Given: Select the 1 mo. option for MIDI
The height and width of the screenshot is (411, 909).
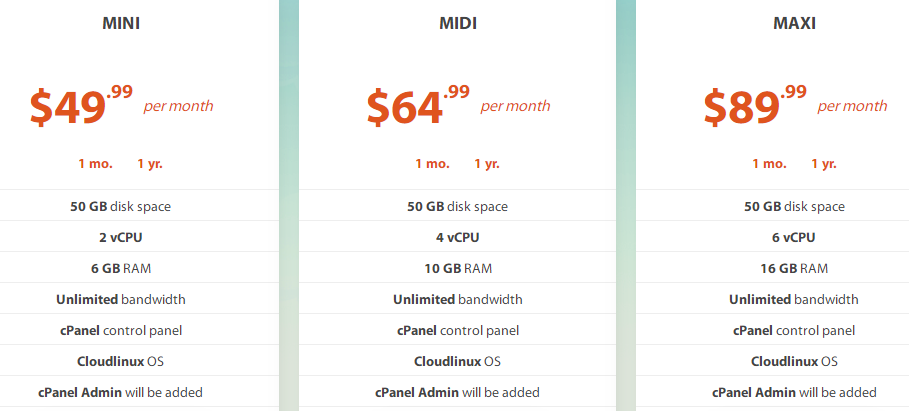Looking at the screenshot, I should point(432,163).
